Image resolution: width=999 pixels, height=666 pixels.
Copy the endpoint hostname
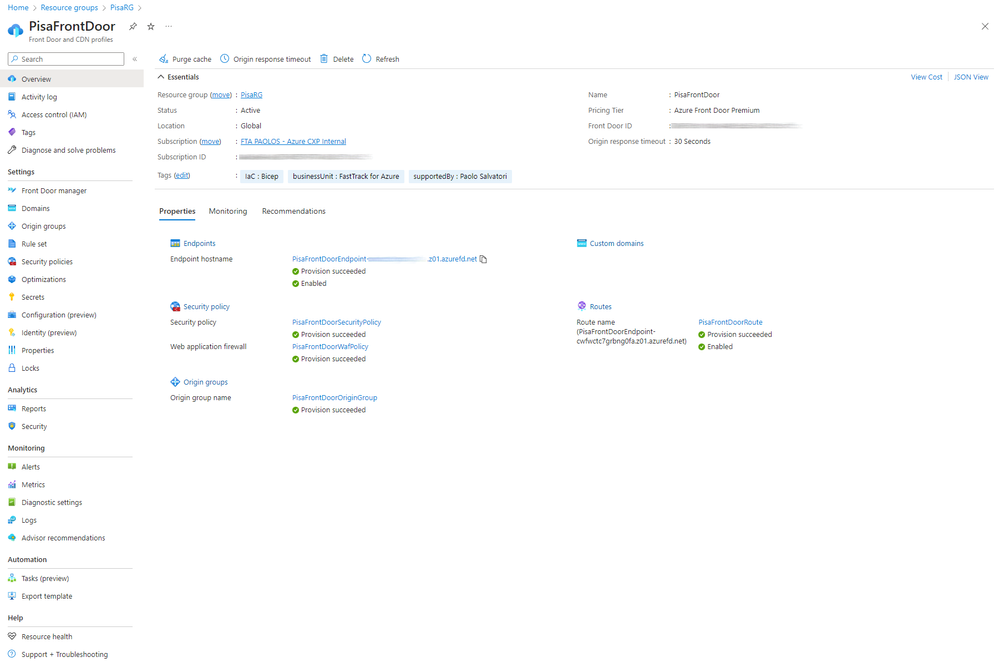(x=484, y=259)
